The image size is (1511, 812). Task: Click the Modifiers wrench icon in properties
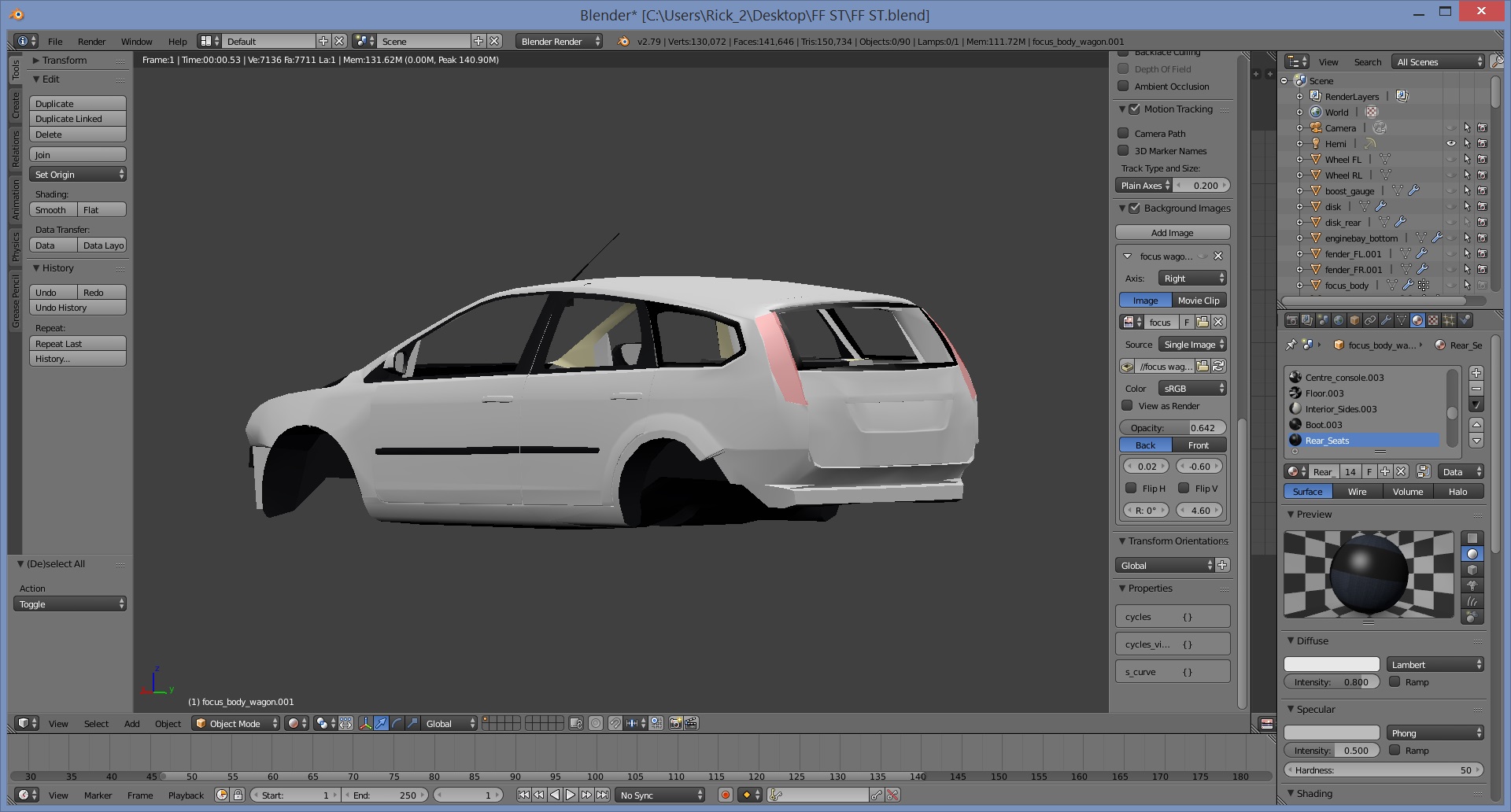click(x=1386, y=320)
